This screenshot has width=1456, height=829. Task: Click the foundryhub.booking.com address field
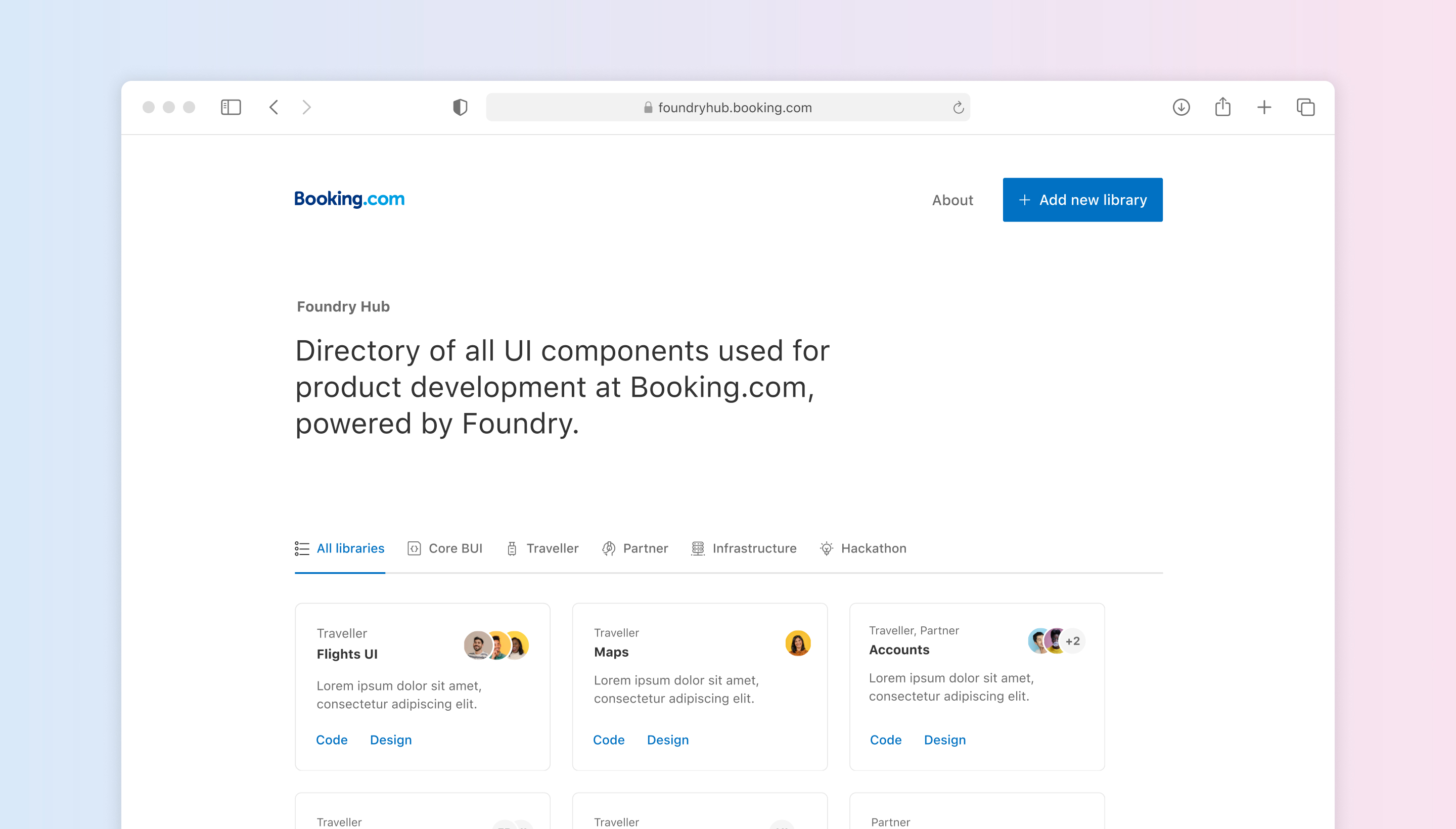(727, 107)
